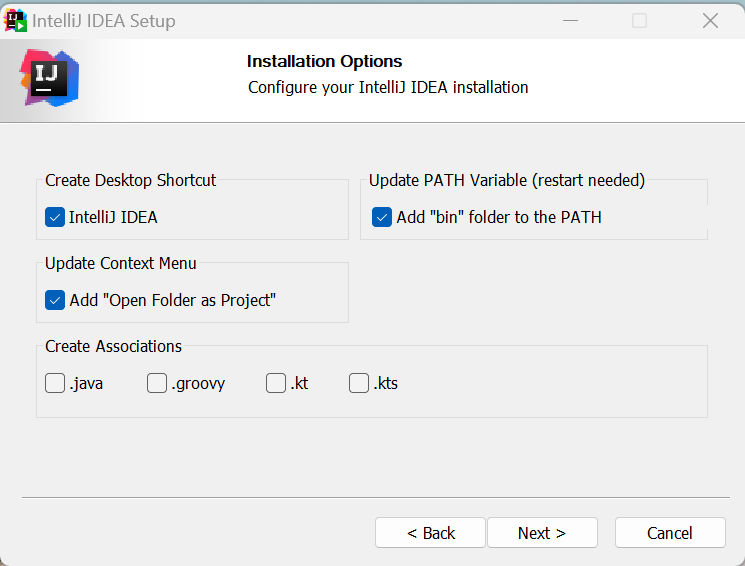Check the .groovy association box

[157, 383]
